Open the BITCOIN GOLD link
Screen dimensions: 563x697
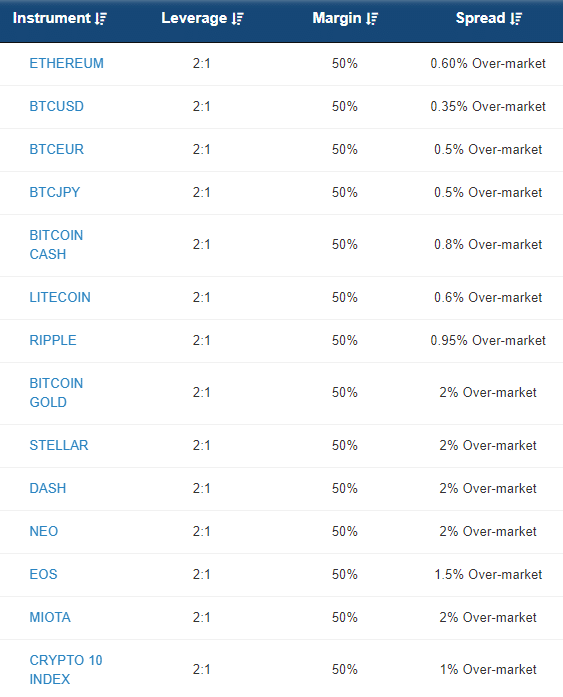(x=56, y=393)
